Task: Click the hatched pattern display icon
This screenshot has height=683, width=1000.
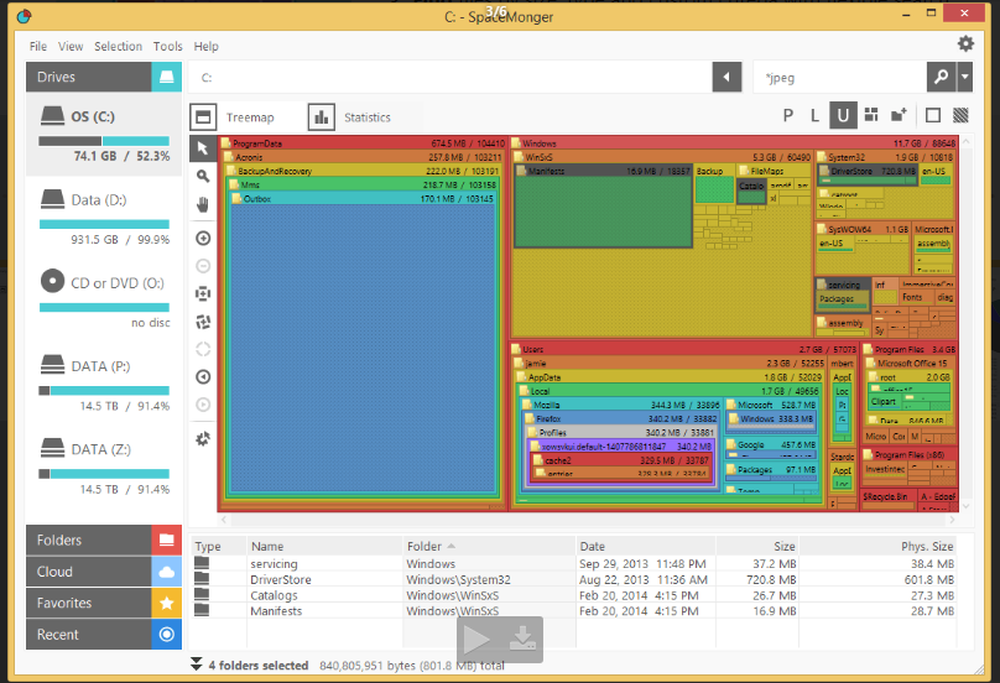Action: tap(960, 115)
